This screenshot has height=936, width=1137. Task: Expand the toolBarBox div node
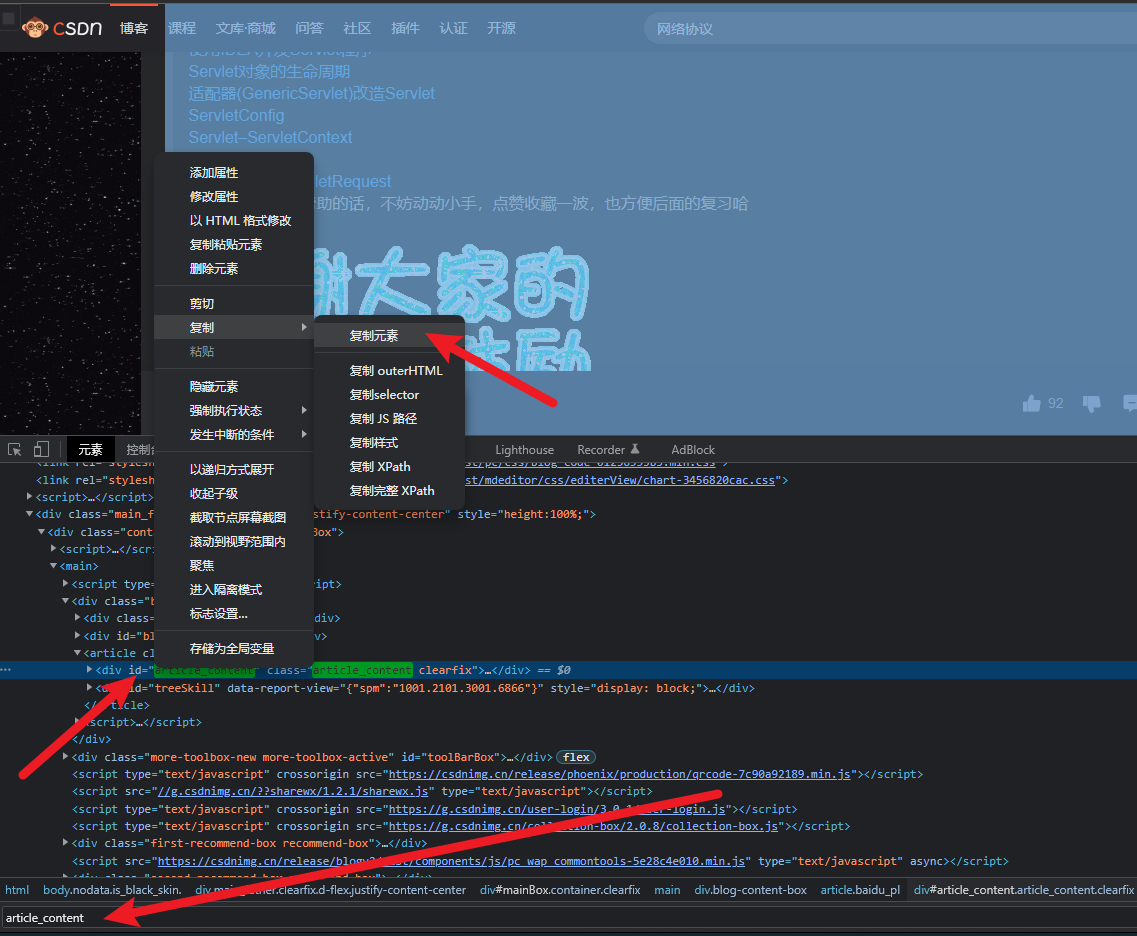(66, 756)
